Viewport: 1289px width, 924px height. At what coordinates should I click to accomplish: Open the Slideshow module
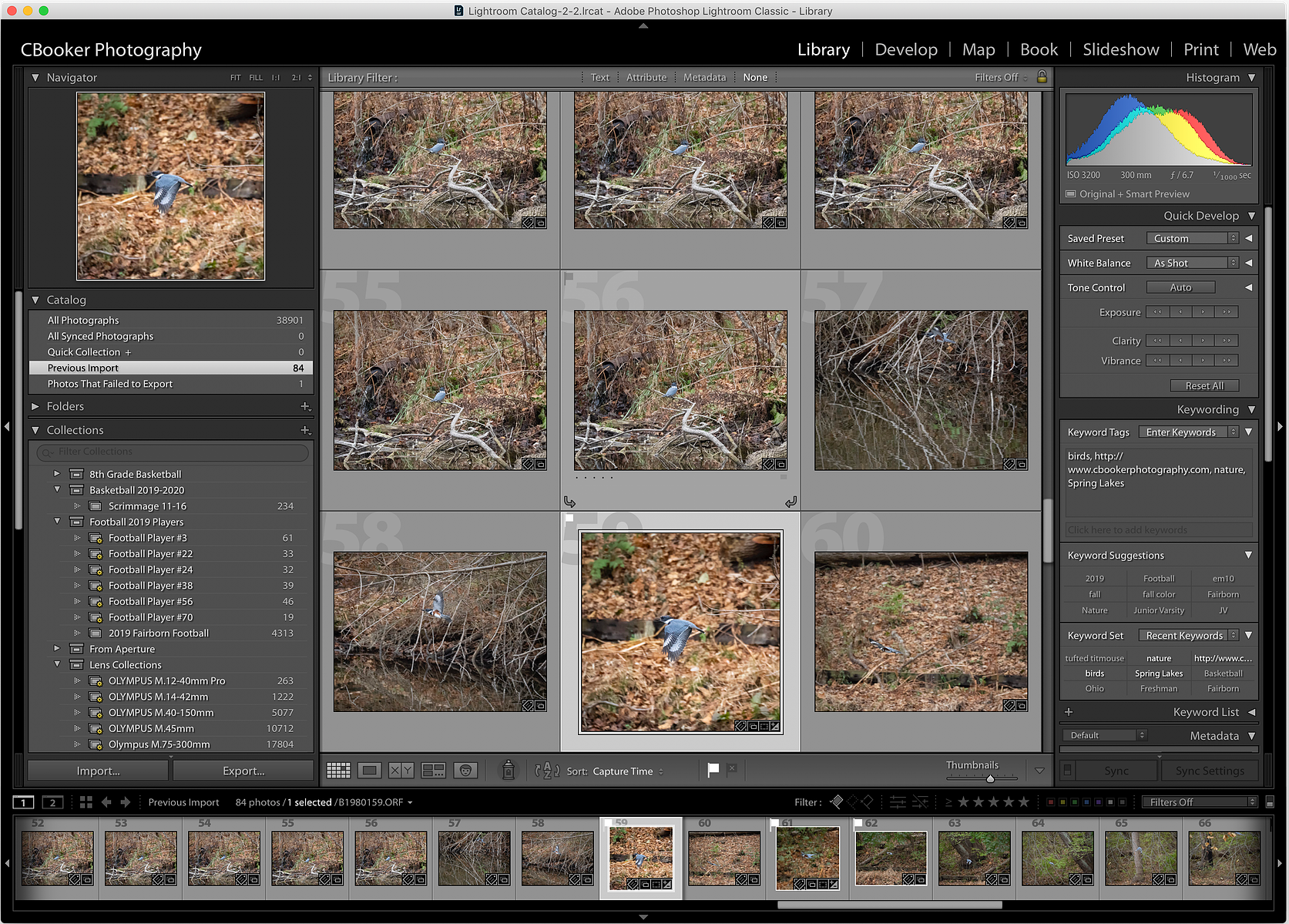coord(1120,49)
